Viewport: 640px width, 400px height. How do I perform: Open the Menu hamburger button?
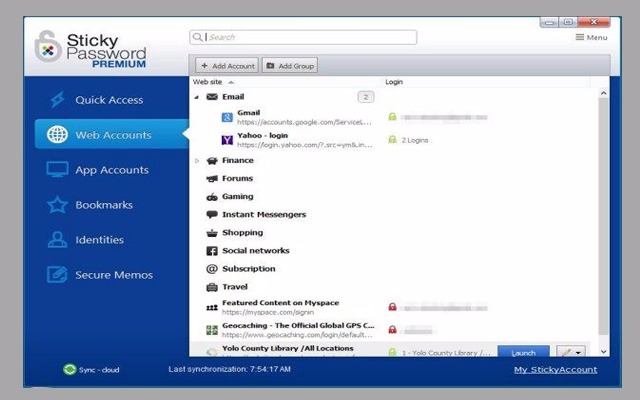tap(591, 38)
